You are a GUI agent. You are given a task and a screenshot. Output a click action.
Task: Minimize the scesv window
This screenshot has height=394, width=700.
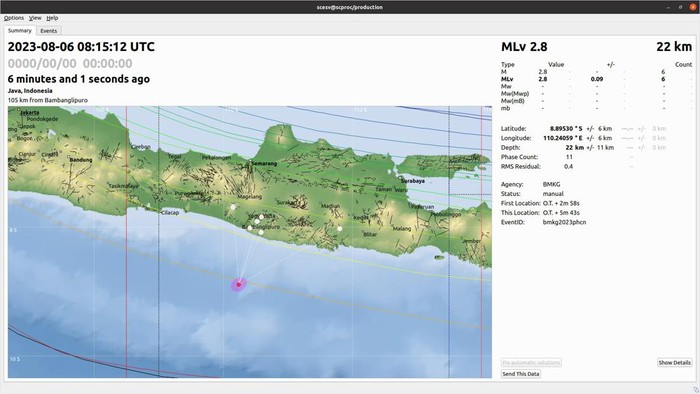pos(668,7)
